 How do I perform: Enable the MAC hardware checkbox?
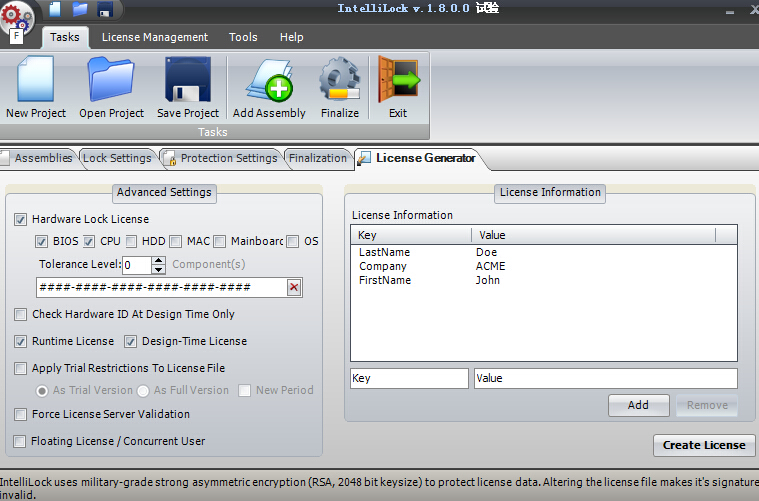tap(175, 241)
